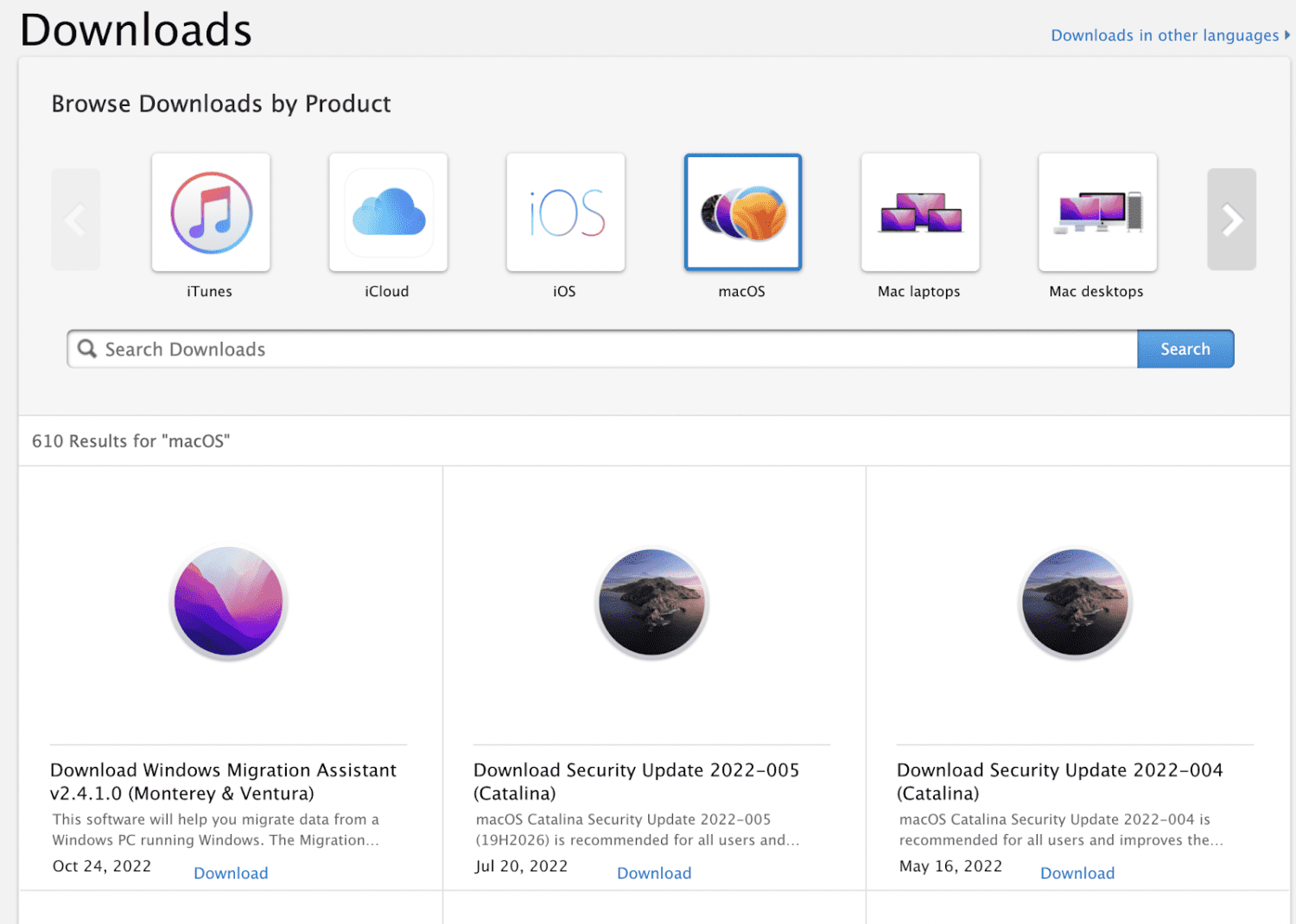Click Catalina image for Security Update 2022-004

pyautogui.click(x=1076, y=603)
